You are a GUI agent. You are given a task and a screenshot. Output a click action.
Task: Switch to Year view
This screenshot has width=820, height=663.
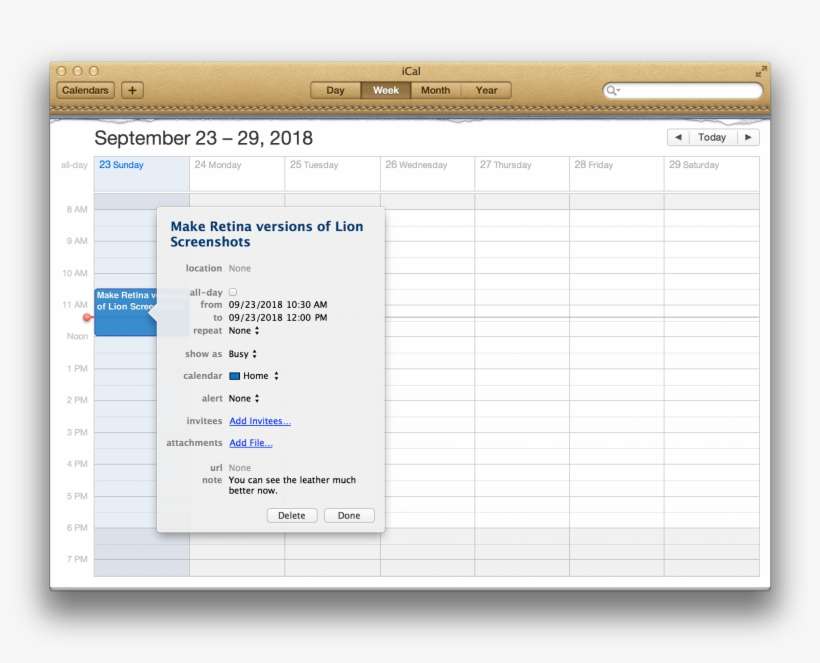point(487,89)
